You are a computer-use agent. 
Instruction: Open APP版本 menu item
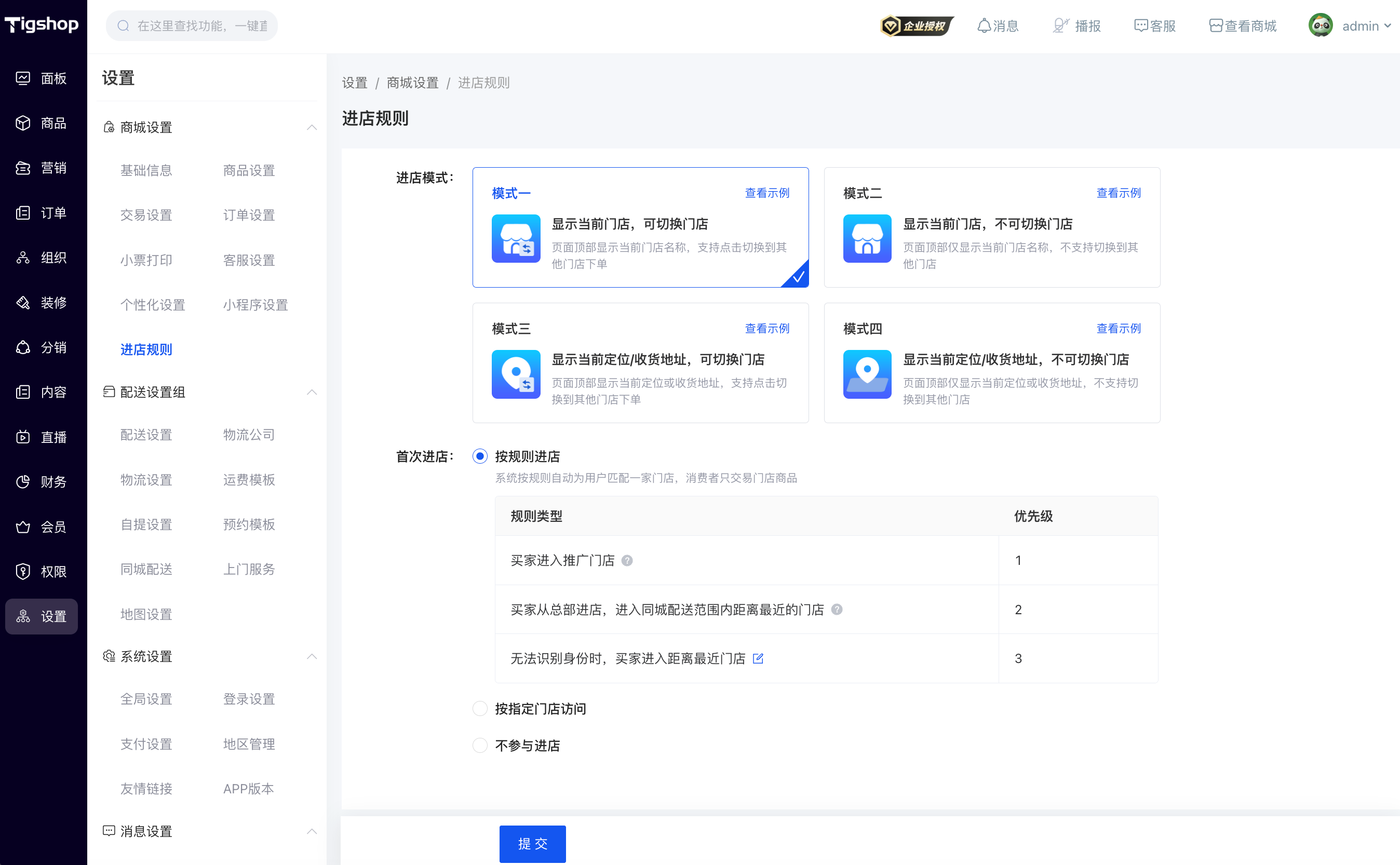[248, 789]
